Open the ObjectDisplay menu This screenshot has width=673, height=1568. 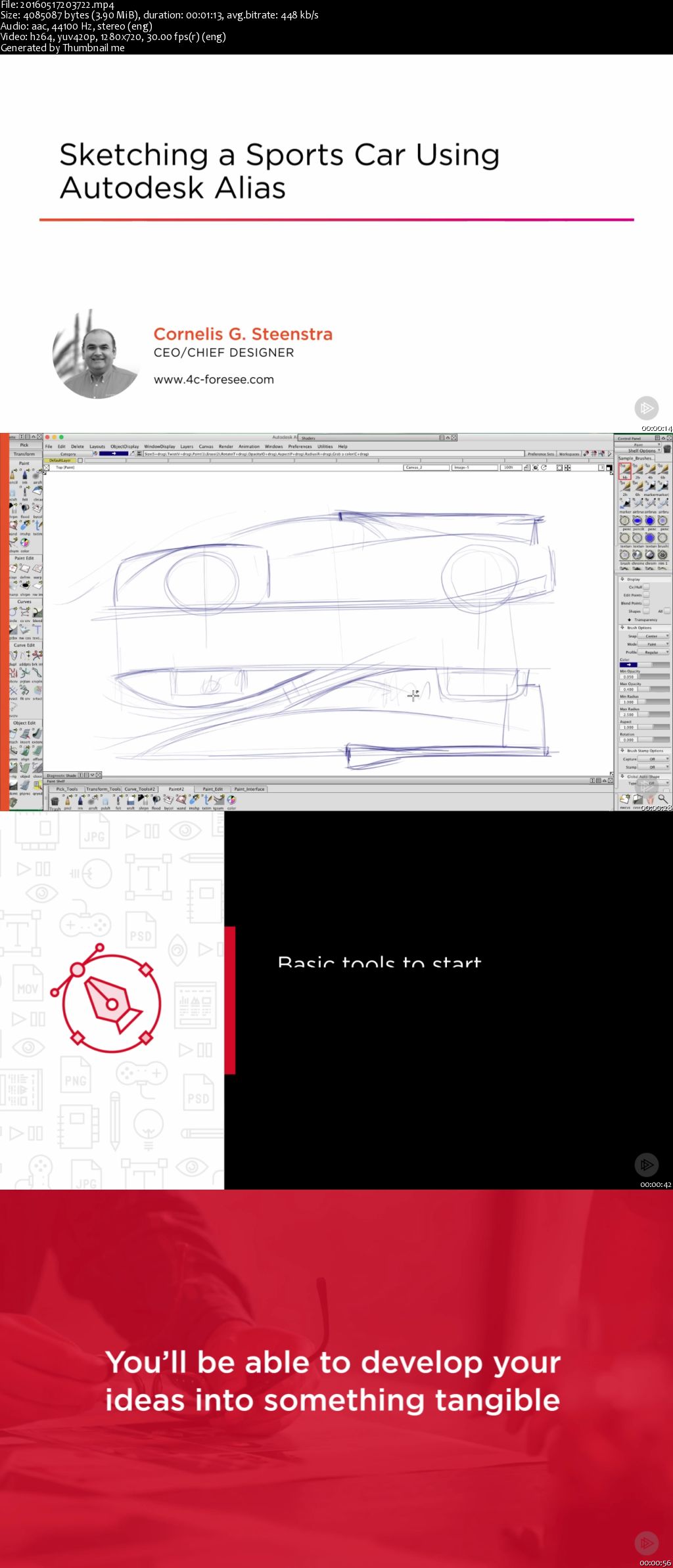124,446
